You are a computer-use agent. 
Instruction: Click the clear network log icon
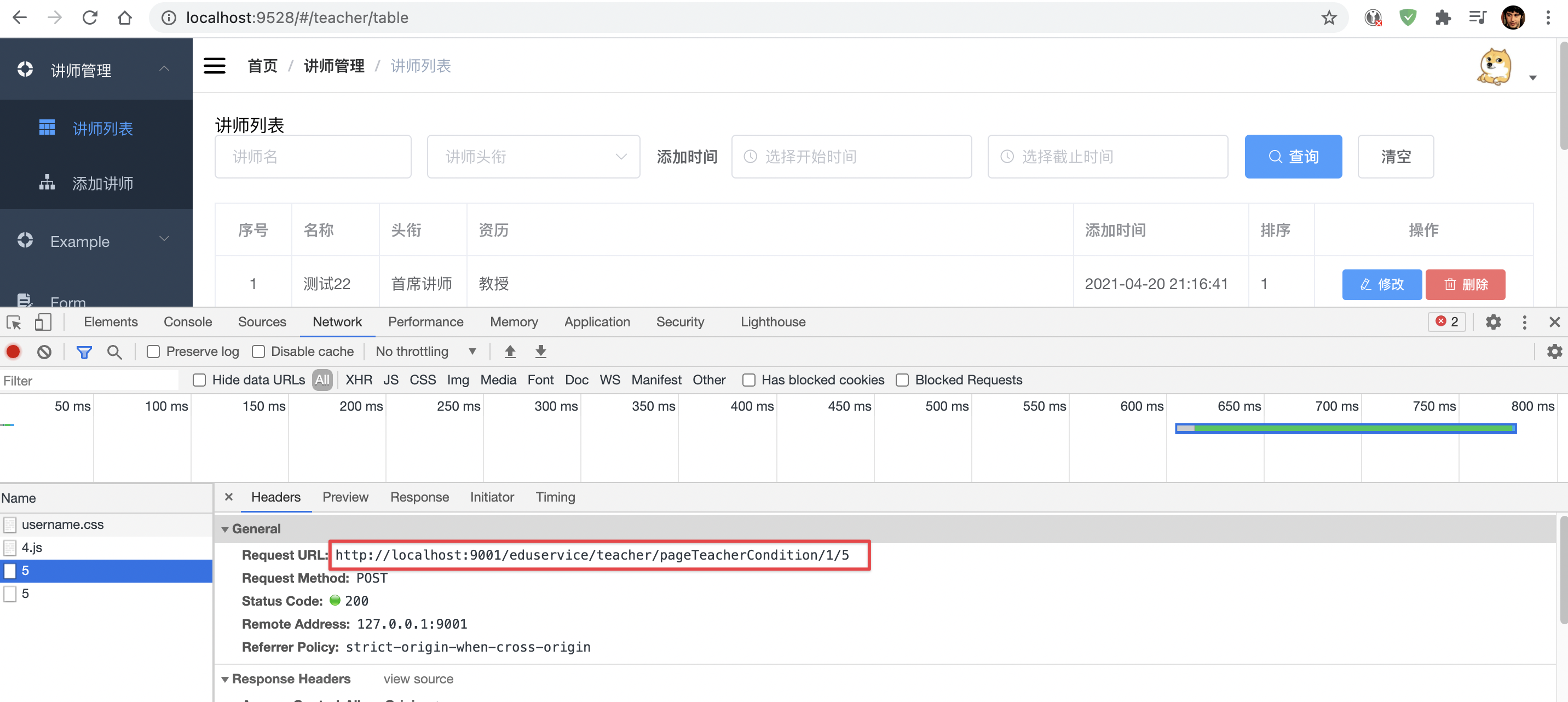[44, 352]
